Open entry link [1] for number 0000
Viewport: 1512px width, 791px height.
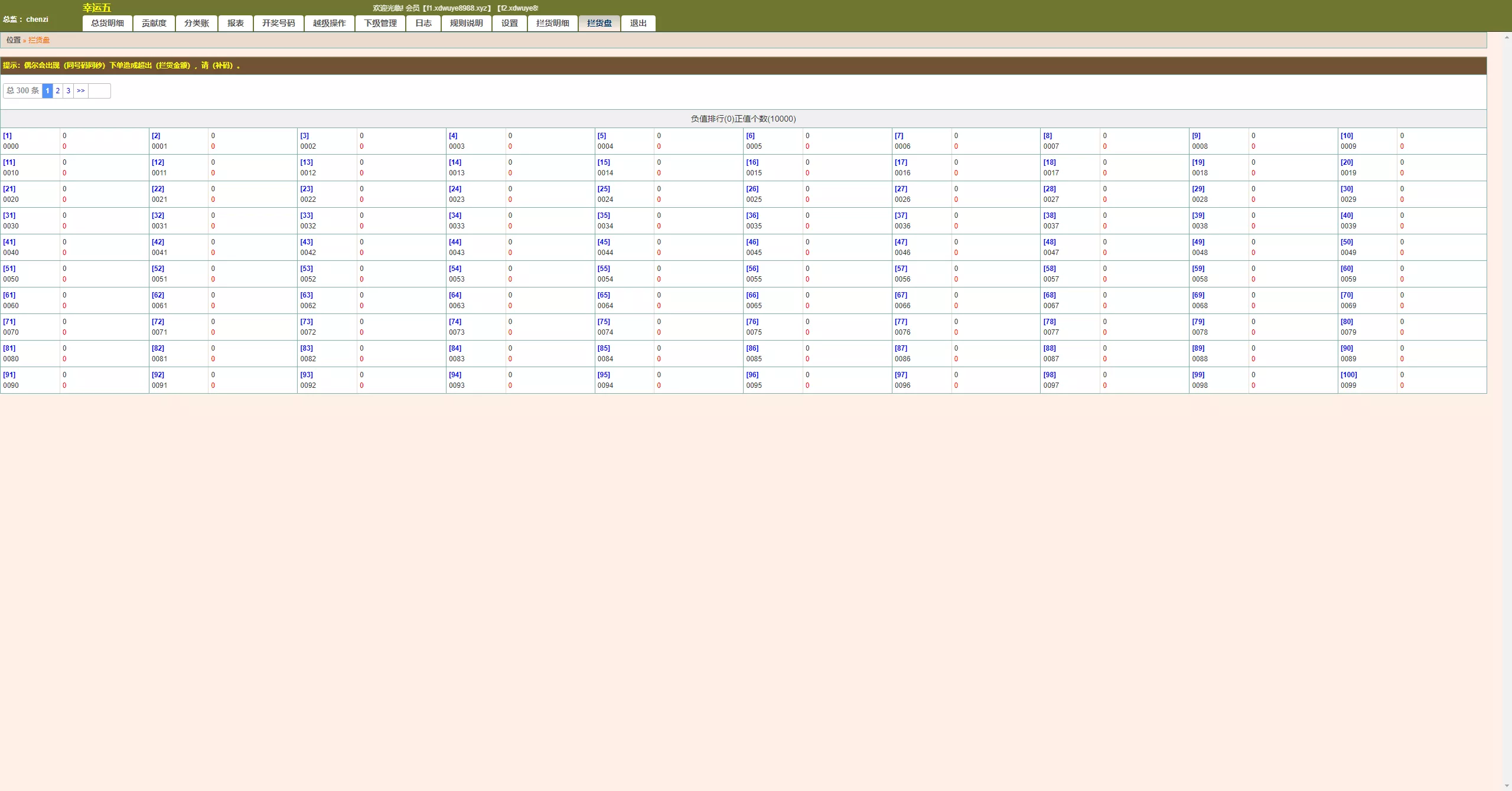[x=8, y=136]
